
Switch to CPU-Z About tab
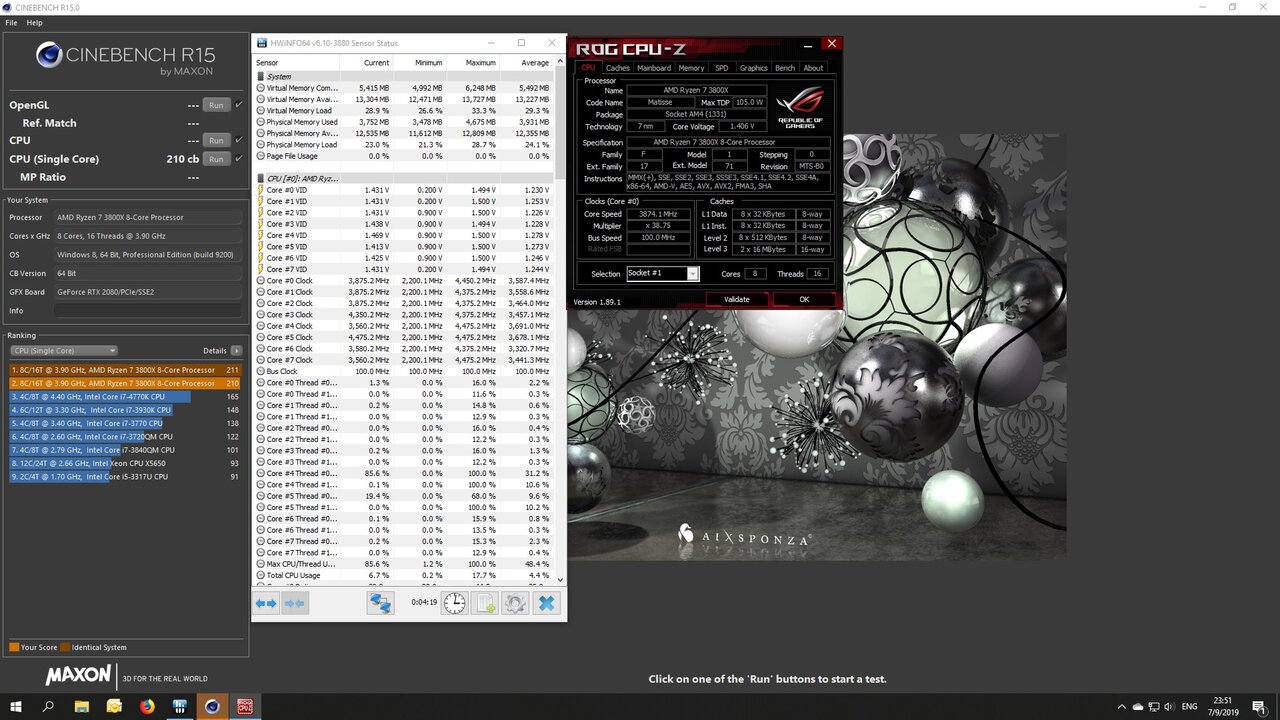pyautogui.click(x=814, y=68)
